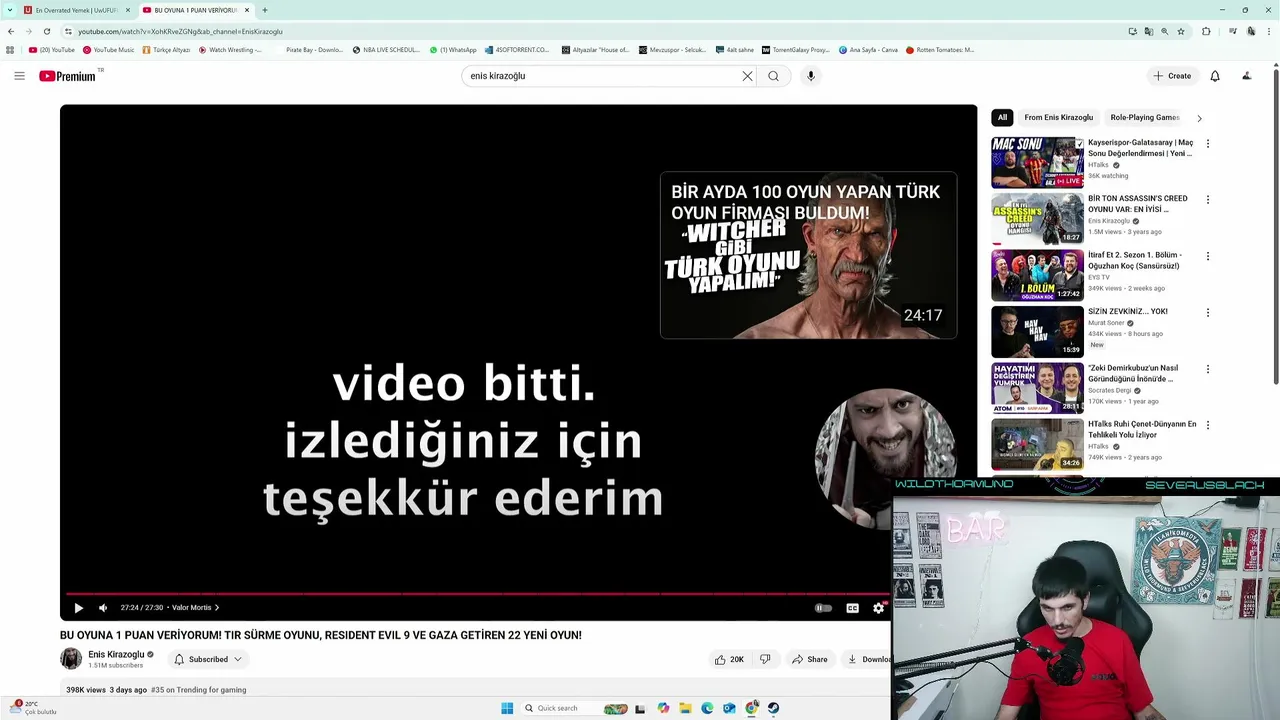Open YouTube notifications bell
Screen dimensions: 1280x720
click(1215, 76)
